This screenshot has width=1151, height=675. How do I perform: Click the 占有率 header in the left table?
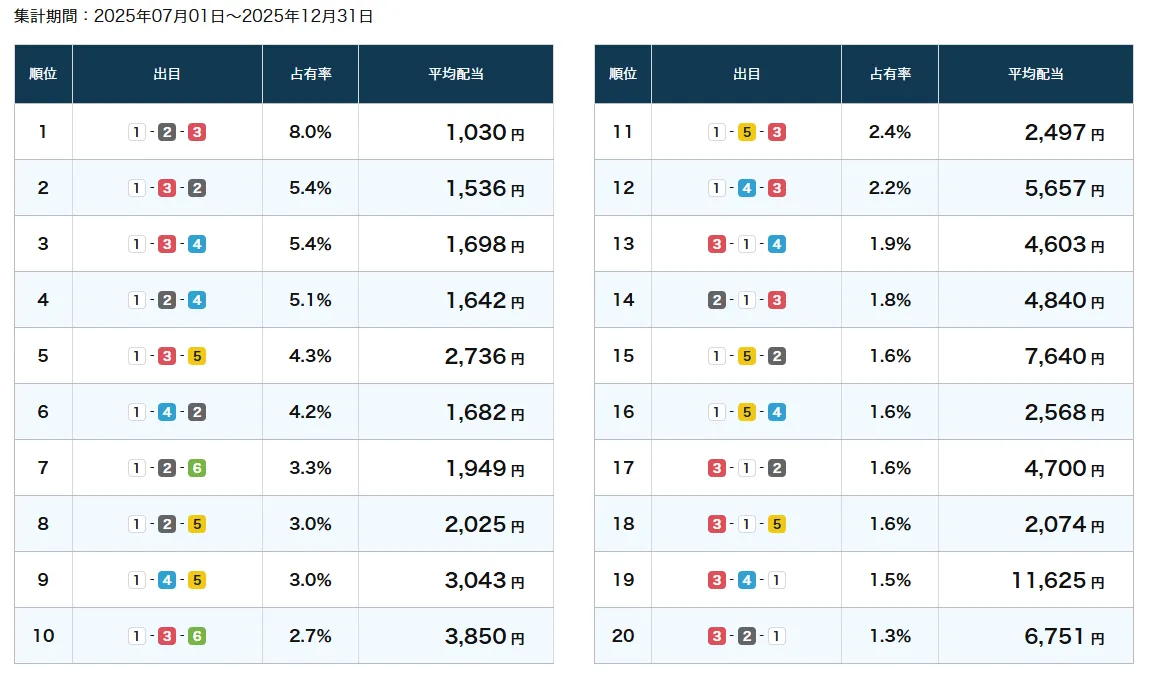(x=310, y=74)
